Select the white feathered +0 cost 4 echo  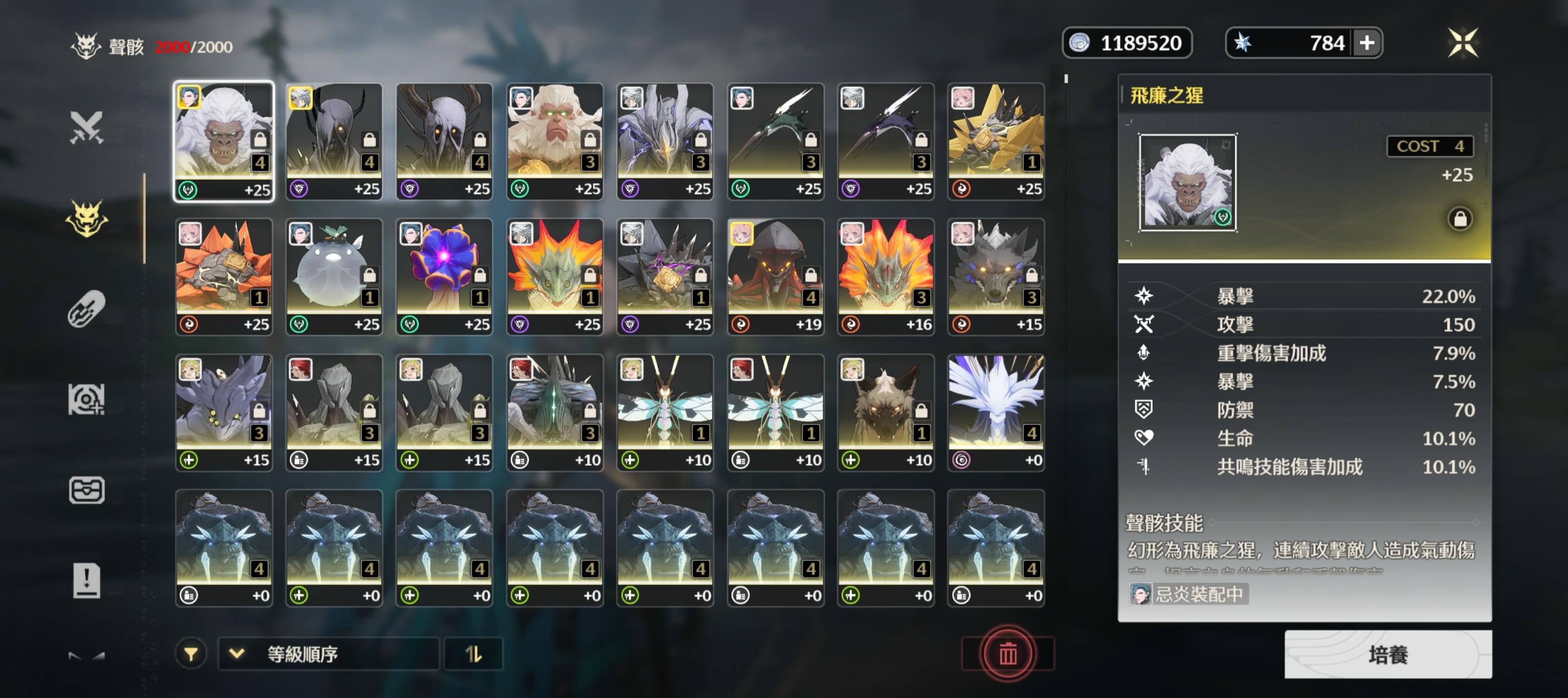click(996, 413)
